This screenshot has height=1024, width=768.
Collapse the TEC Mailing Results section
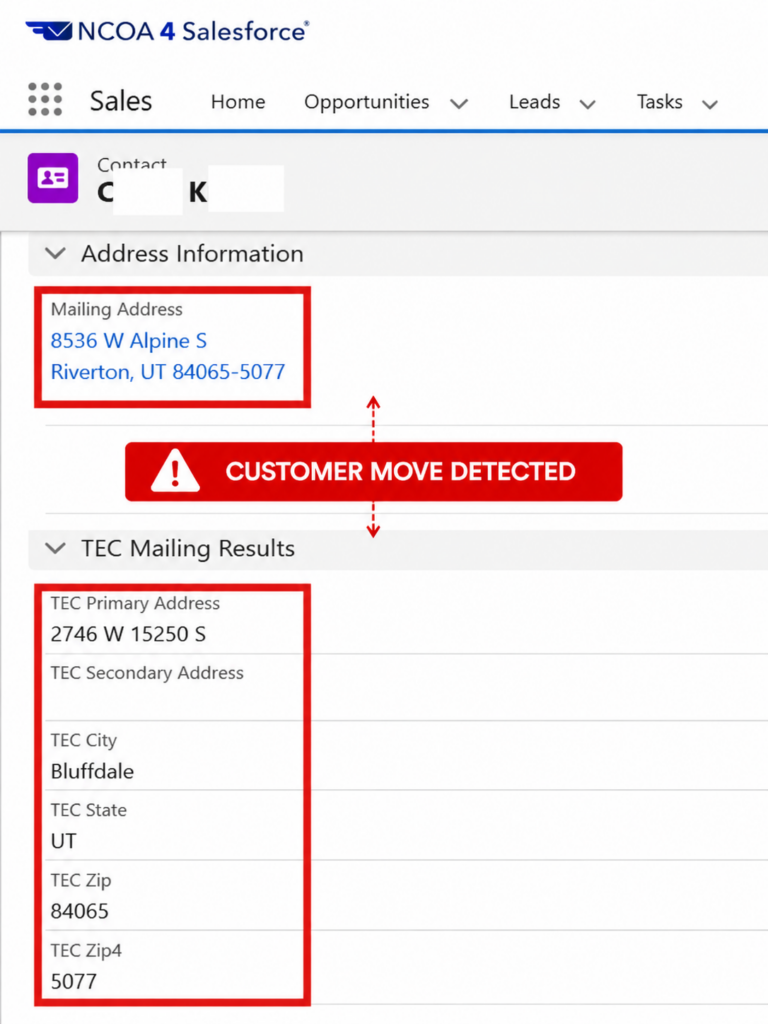(x=56, y=548)
